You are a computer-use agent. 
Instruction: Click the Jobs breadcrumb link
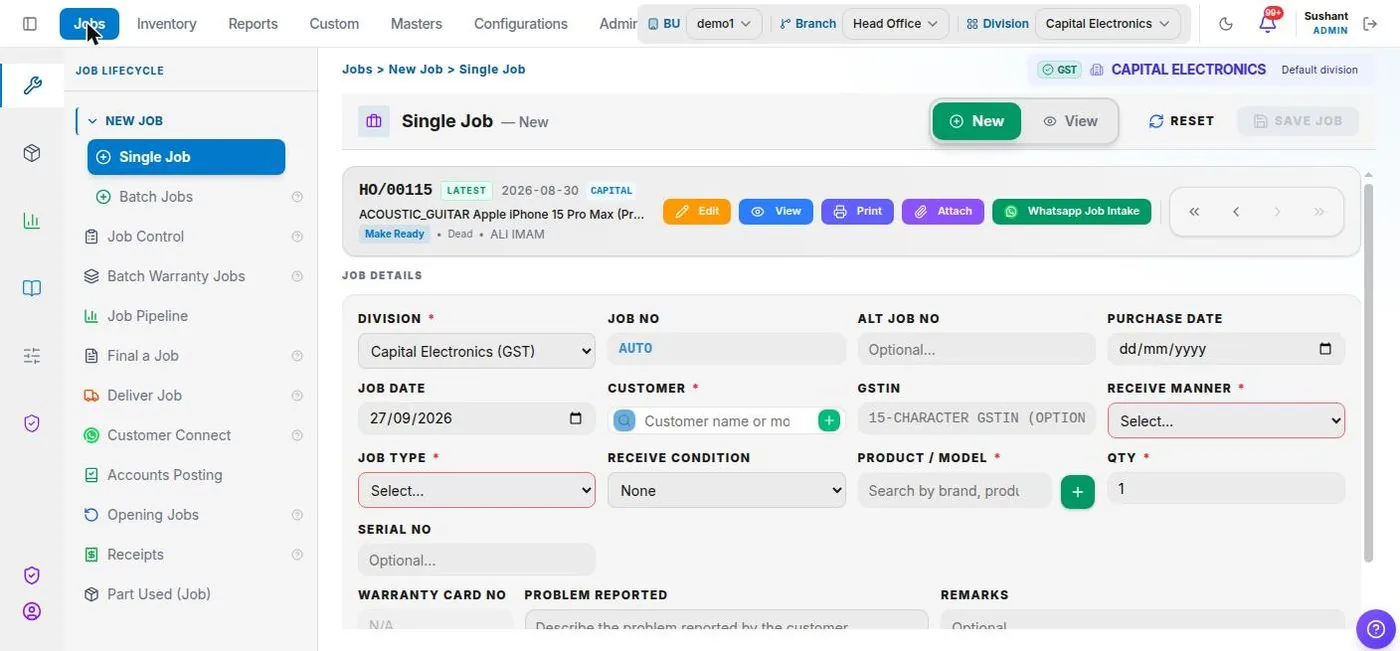tap(357, 69)
